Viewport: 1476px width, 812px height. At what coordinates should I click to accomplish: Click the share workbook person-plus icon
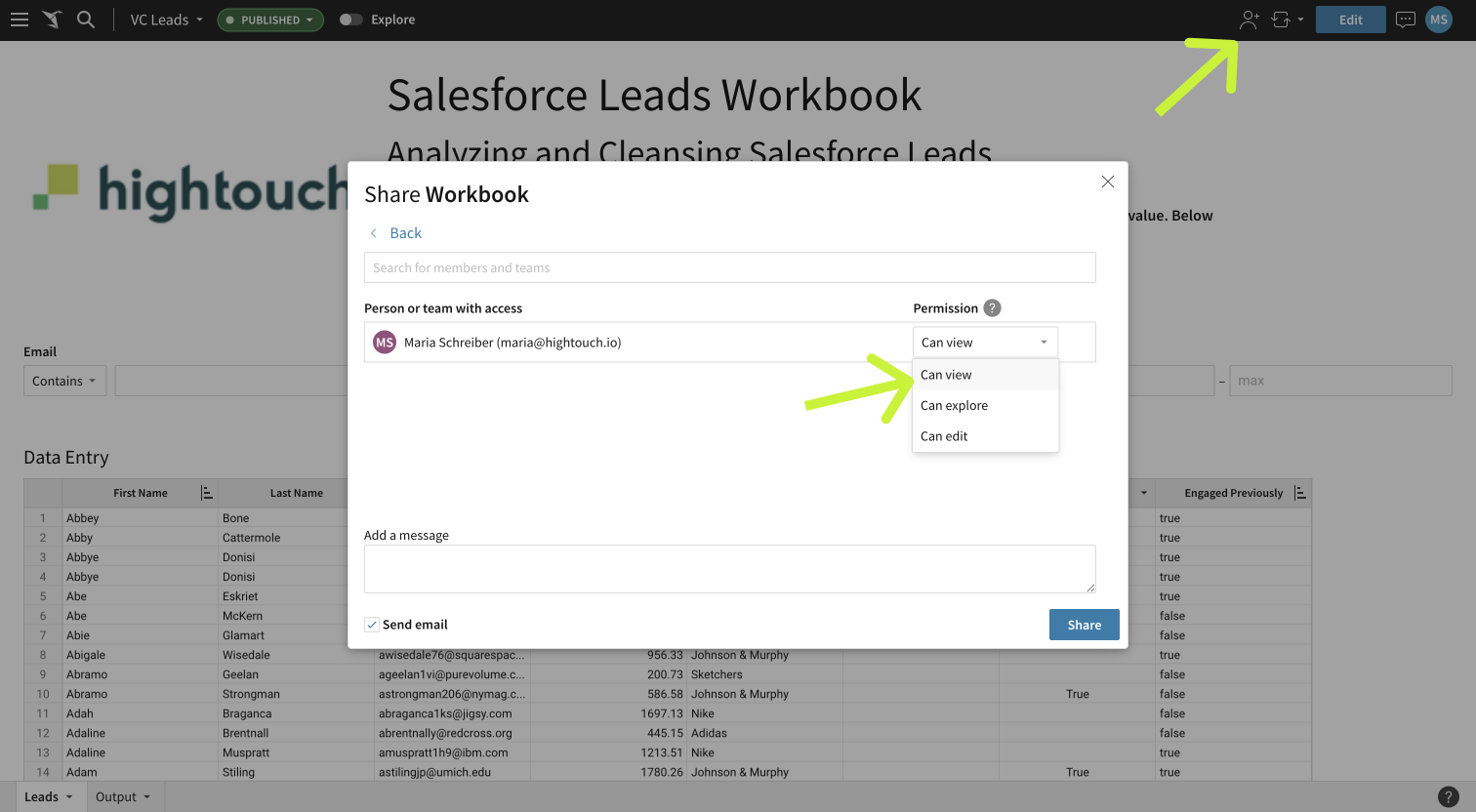[x=1250, y=20]
